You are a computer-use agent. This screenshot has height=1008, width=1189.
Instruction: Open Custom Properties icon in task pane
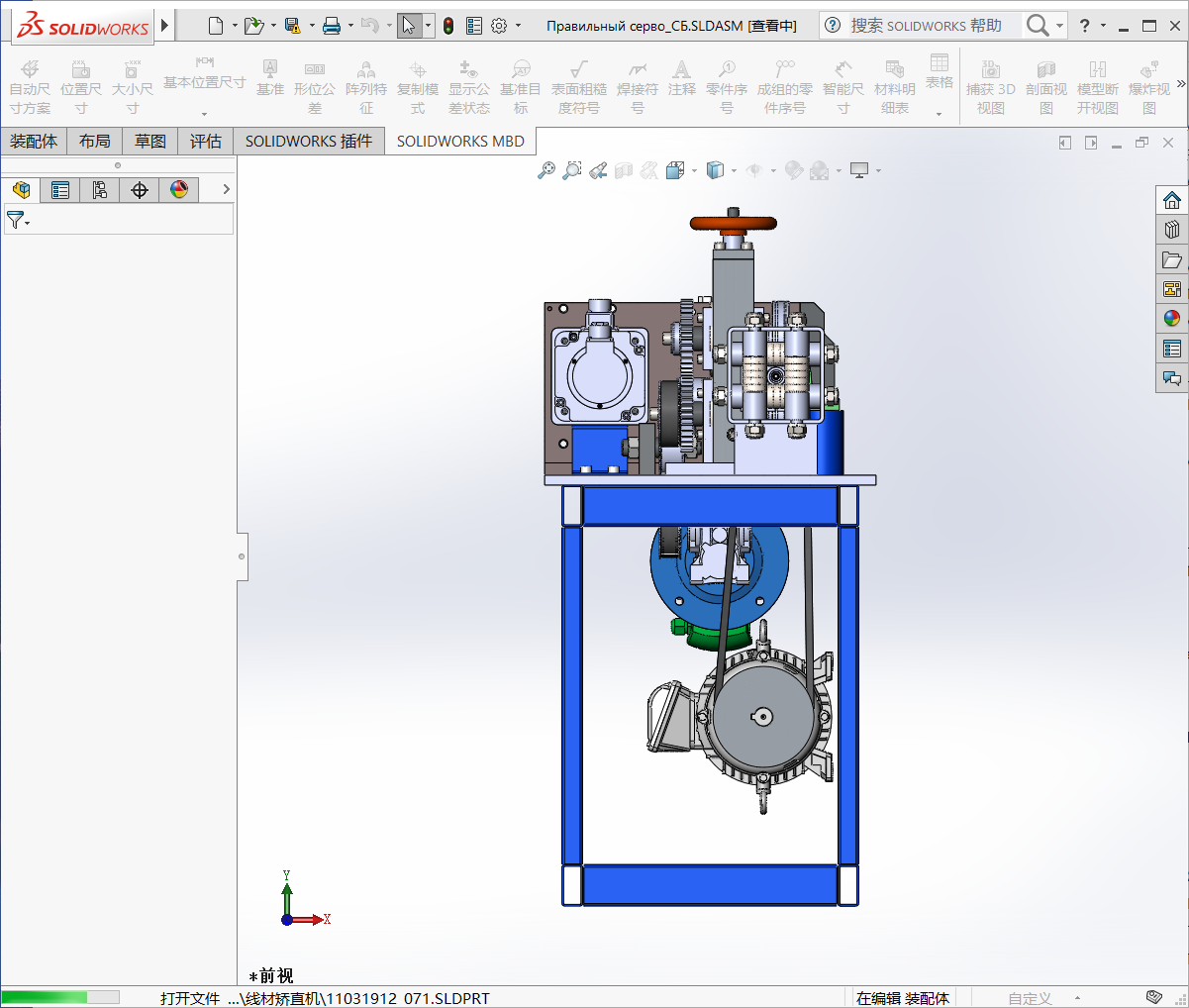point(1172,349)
